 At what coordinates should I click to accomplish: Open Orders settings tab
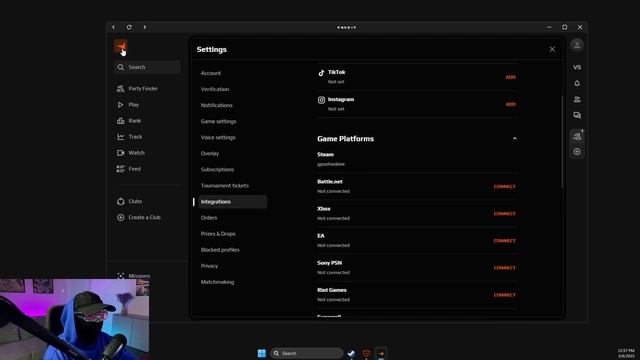coord(209,218)
